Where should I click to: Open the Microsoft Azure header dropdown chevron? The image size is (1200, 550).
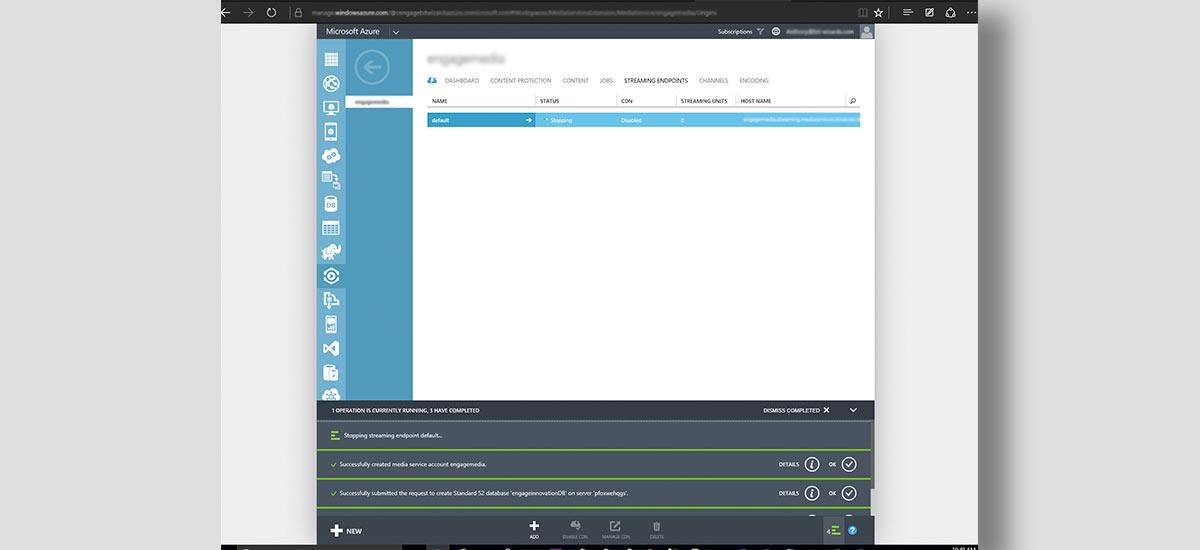[x=395, y=32]
